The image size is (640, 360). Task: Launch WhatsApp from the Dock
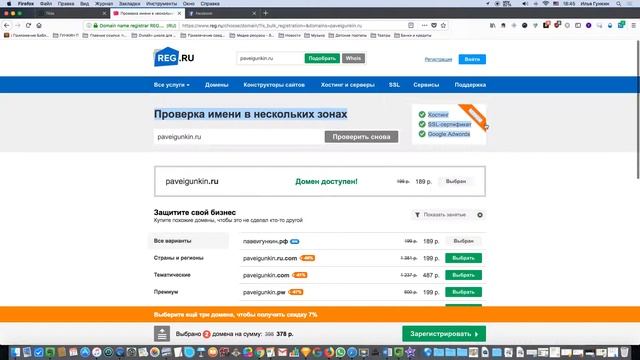click(340, 352)
